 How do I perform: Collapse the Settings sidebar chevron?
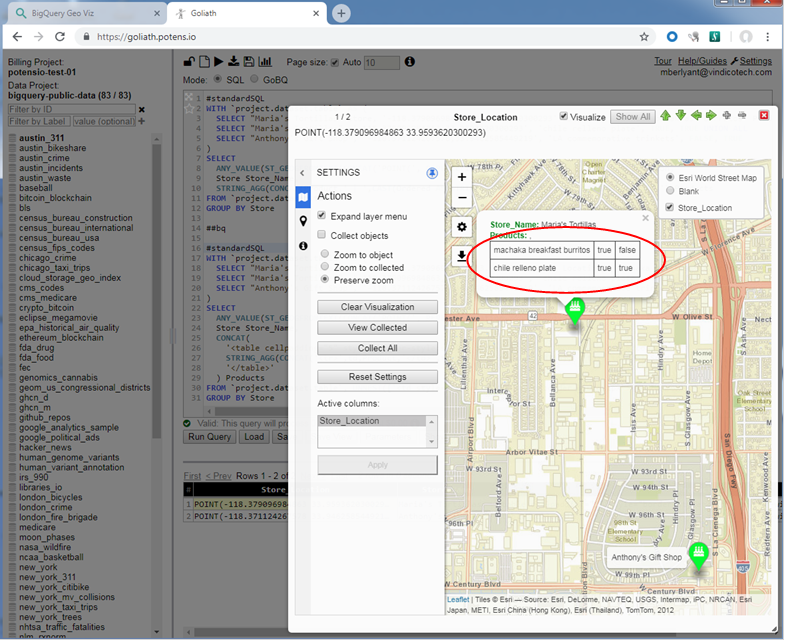(x=303, y=172)
